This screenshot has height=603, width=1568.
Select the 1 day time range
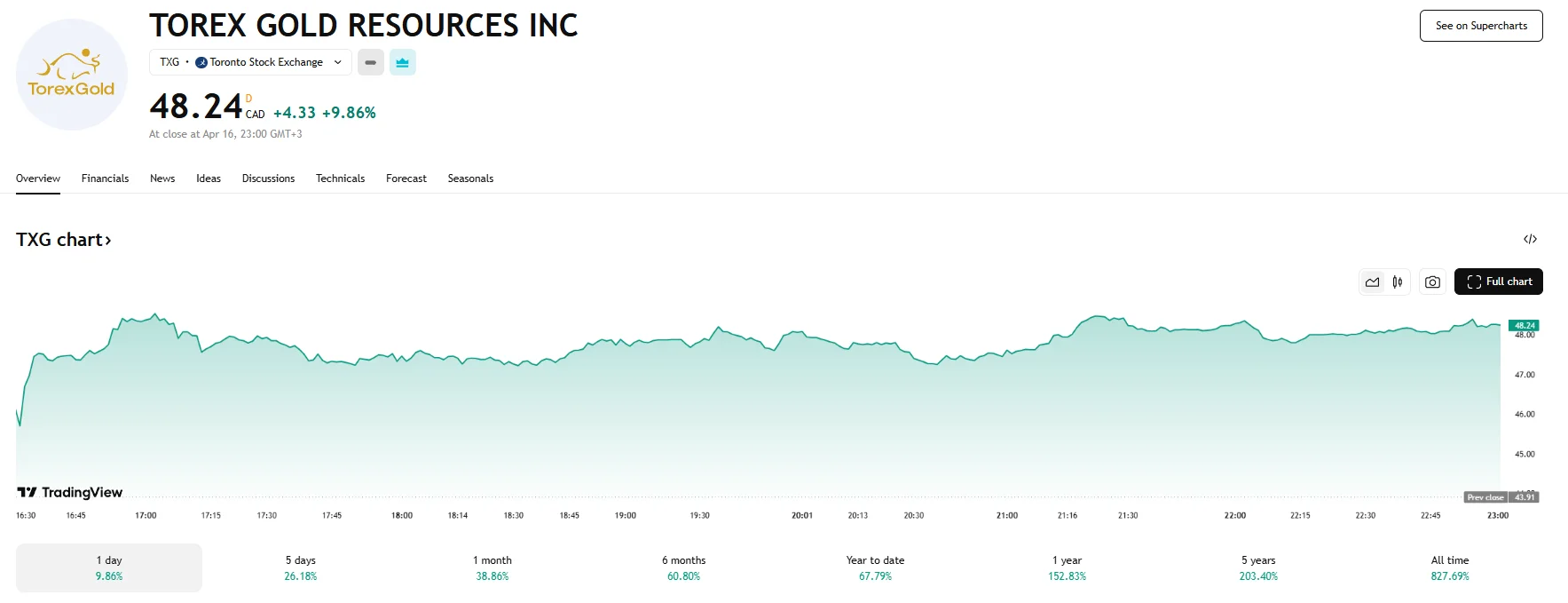click(x=109, y=567)
